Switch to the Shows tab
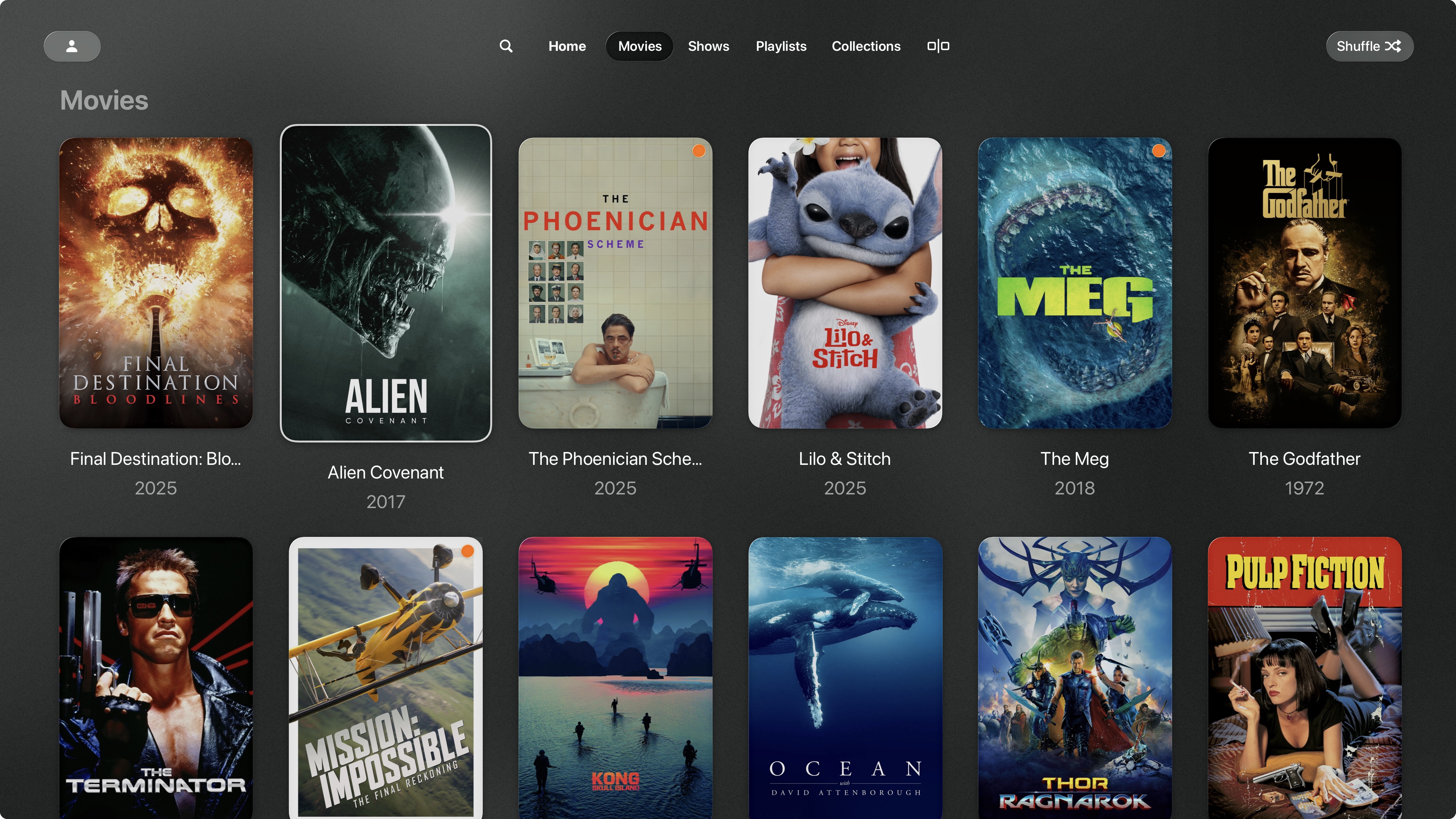The width and height of the screenshot is (1456, 819). (708, 46)
